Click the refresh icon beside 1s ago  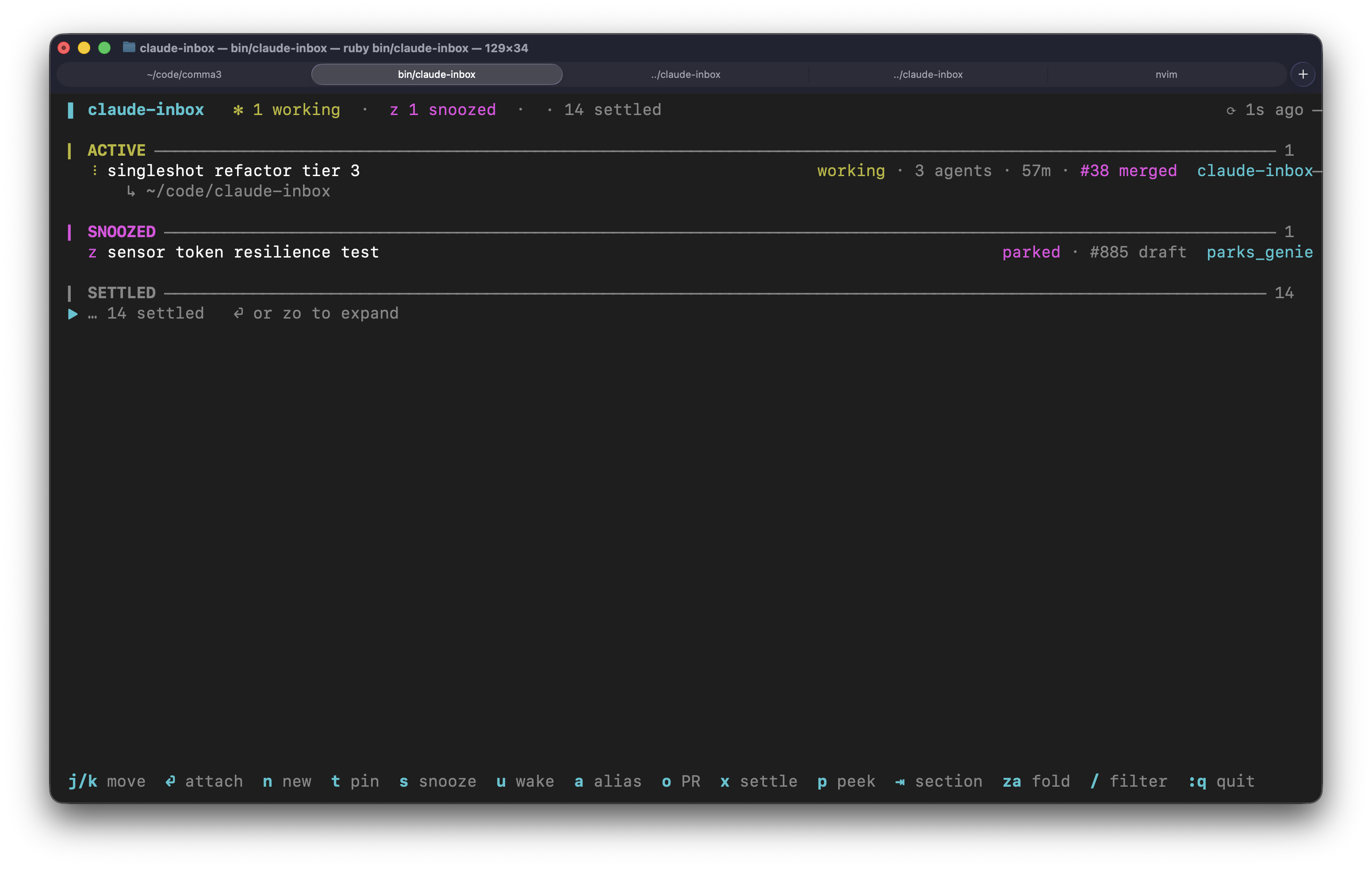coord(1231,111)
